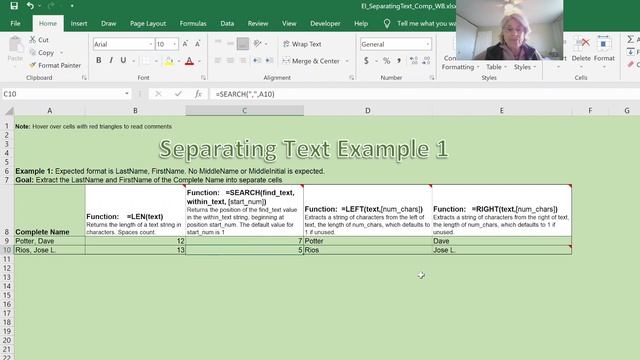The width and height of the screenshot is (640, 360).
Task: Click Increase Decimal icon
Action: 413,61
